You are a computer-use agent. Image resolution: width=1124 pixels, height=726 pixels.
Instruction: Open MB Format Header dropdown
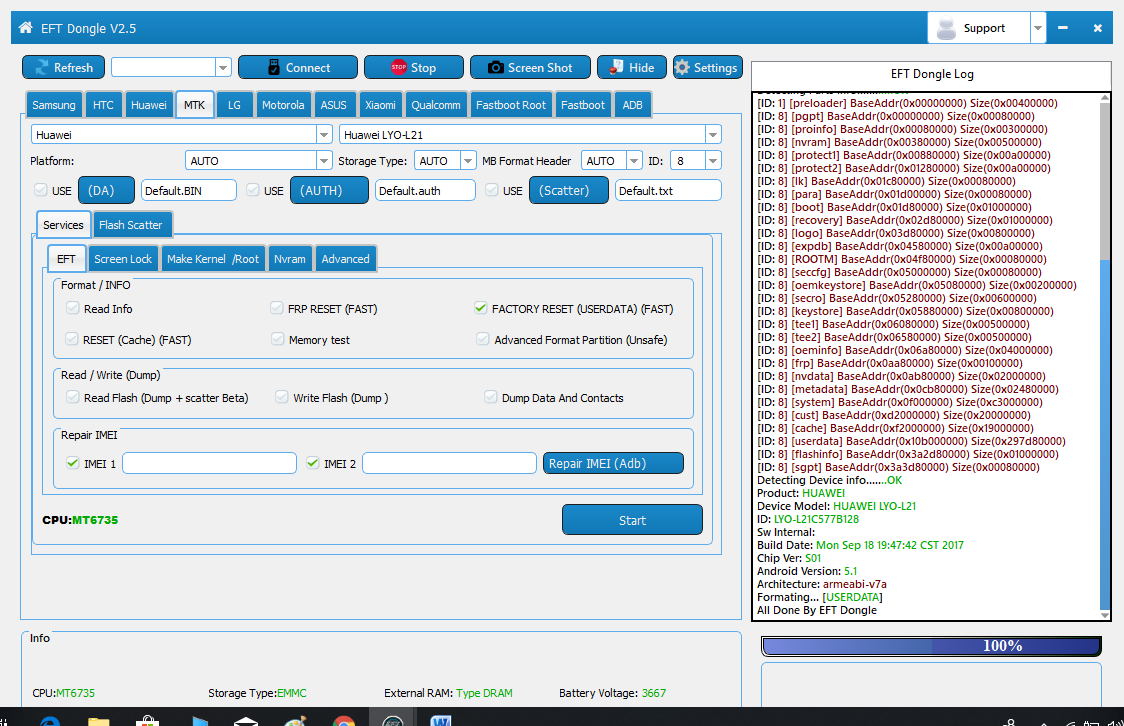(x=634, y=161)
